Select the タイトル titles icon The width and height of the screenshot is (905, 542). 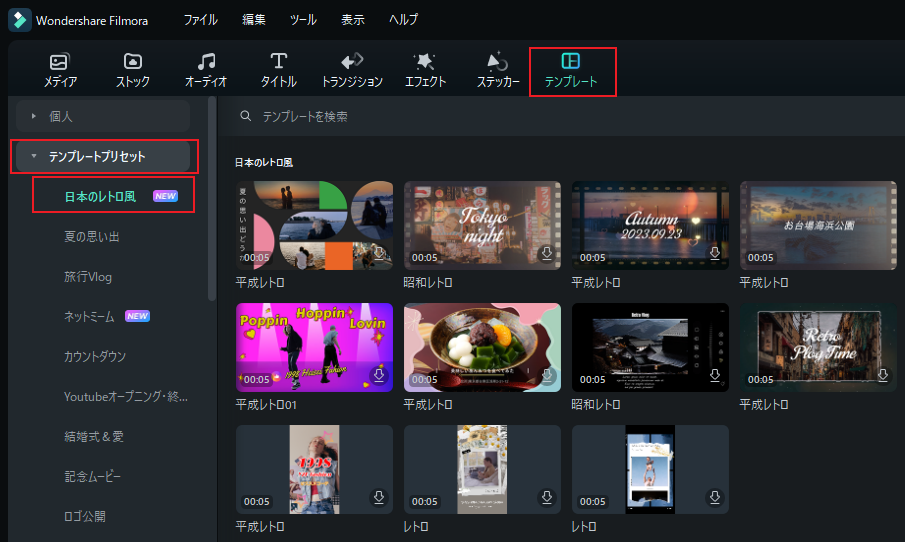(x=279, y=62)
